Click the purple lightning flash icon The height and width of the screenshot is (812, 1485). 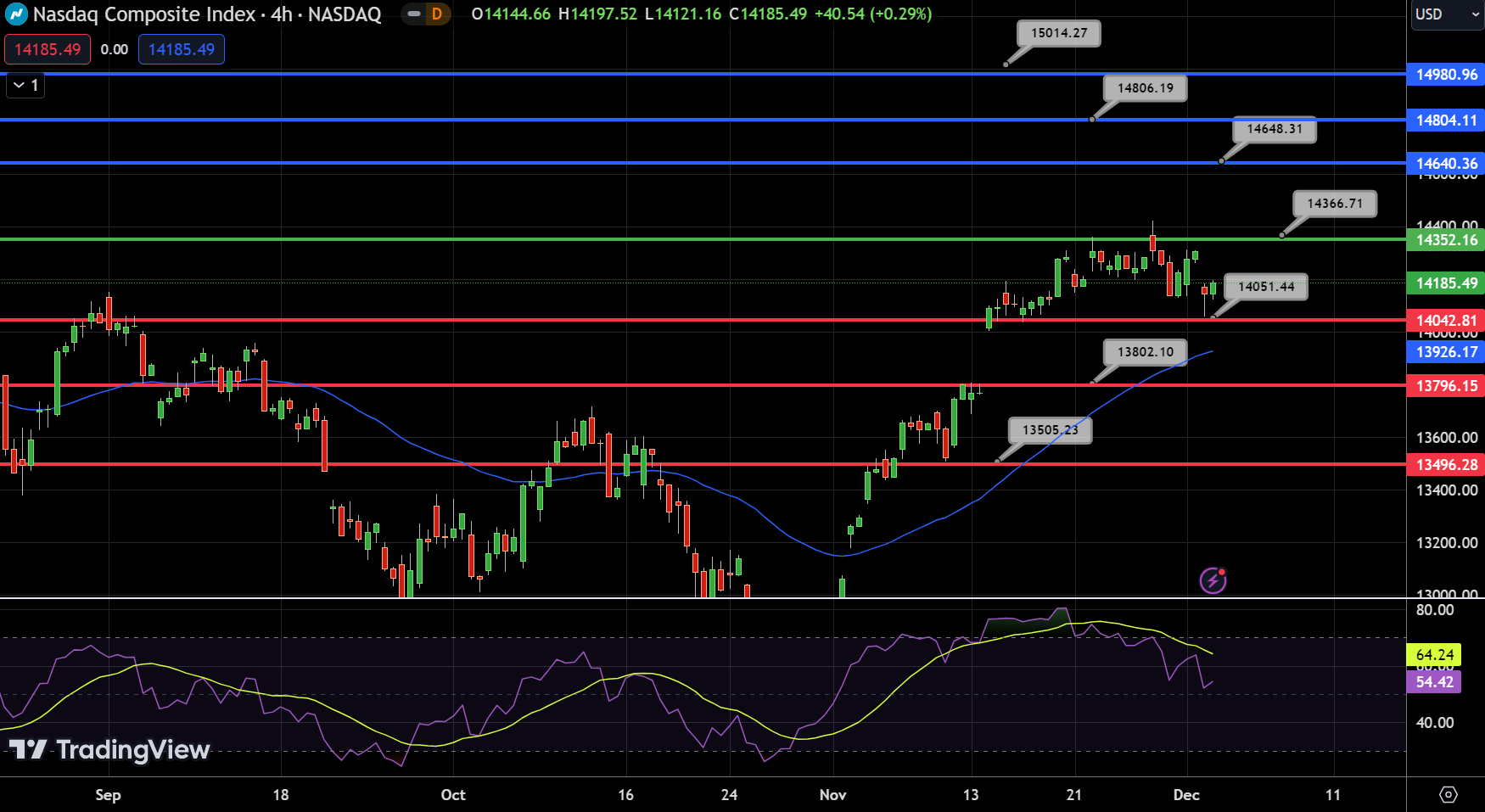(1213, 580)
